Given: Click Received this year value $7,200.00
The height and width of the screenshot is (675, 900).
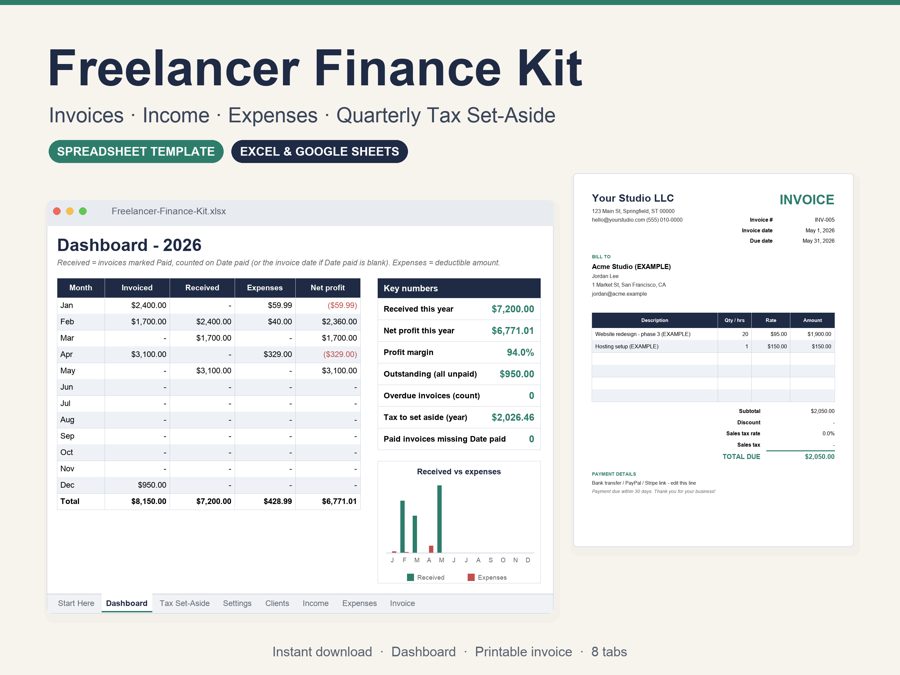Looking at the screenshot, I should (513, 309).
